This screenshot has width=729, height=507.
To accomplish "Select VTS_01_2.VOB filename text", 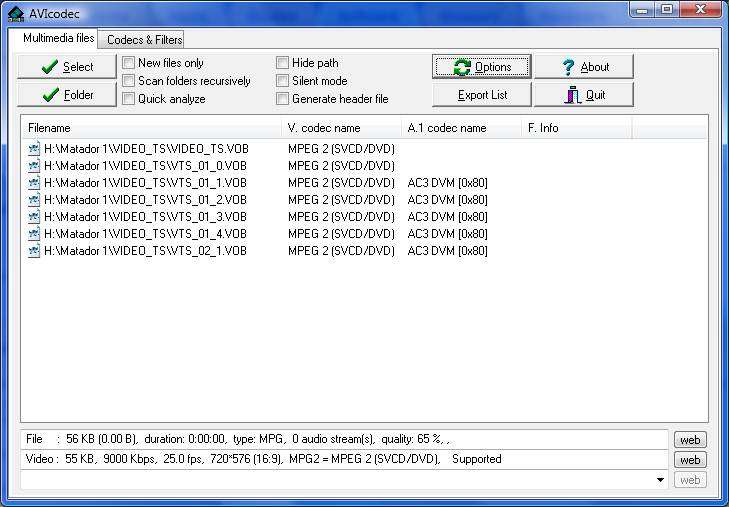I will pyautogui.click(x=146, y=200).
